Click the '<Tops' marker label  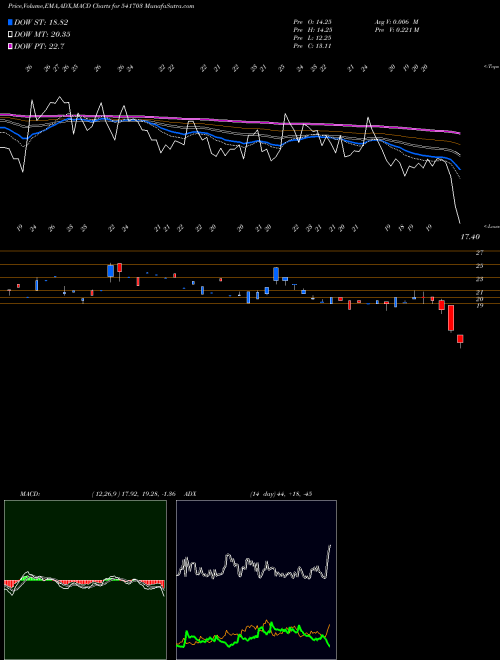492,67
